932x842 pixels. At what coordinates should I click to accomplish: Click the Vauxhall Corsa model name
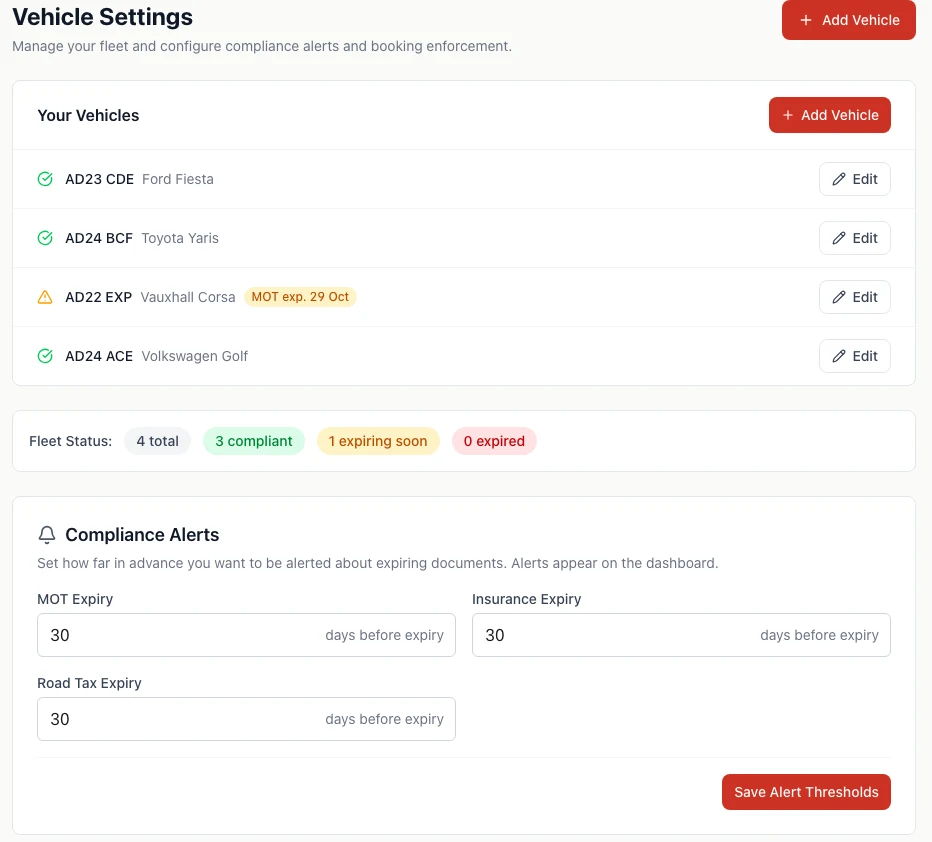[188, 297]
